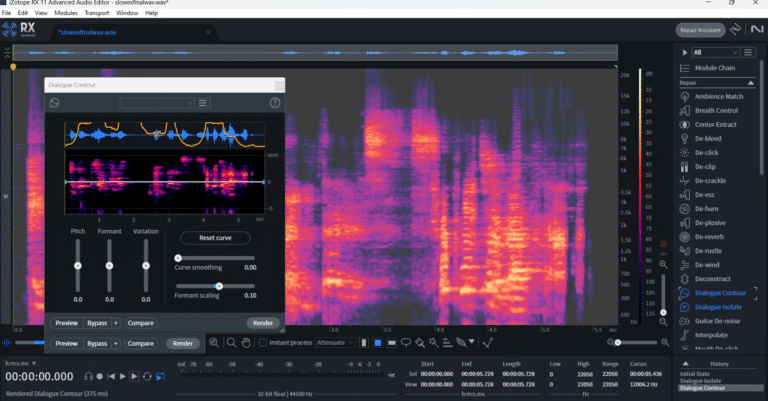Open the Transport menu
Screen dimensions: 768x401
tap(97, 13)
